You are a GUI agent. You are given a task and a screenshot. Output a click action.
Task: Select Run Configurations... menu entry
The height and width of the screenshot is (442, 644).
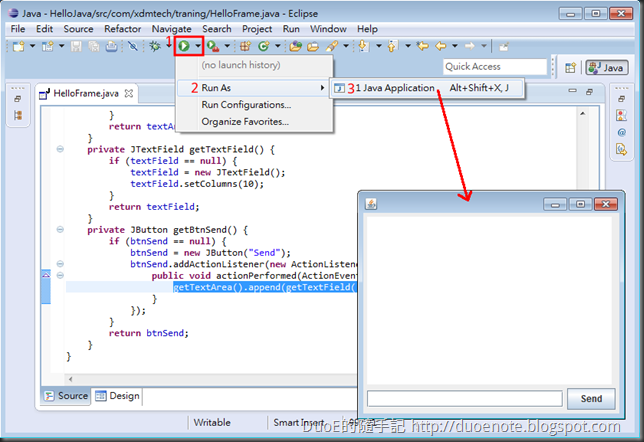[246, 105]
